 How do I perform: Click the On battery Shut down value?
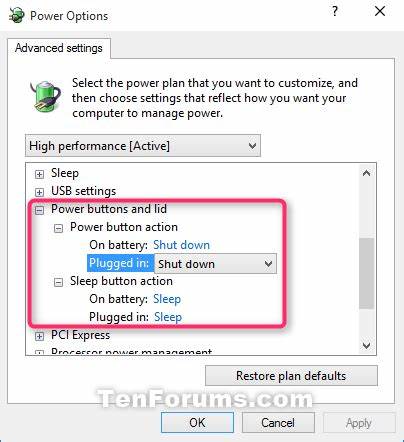pyautogui.click(x=181, y=245)
